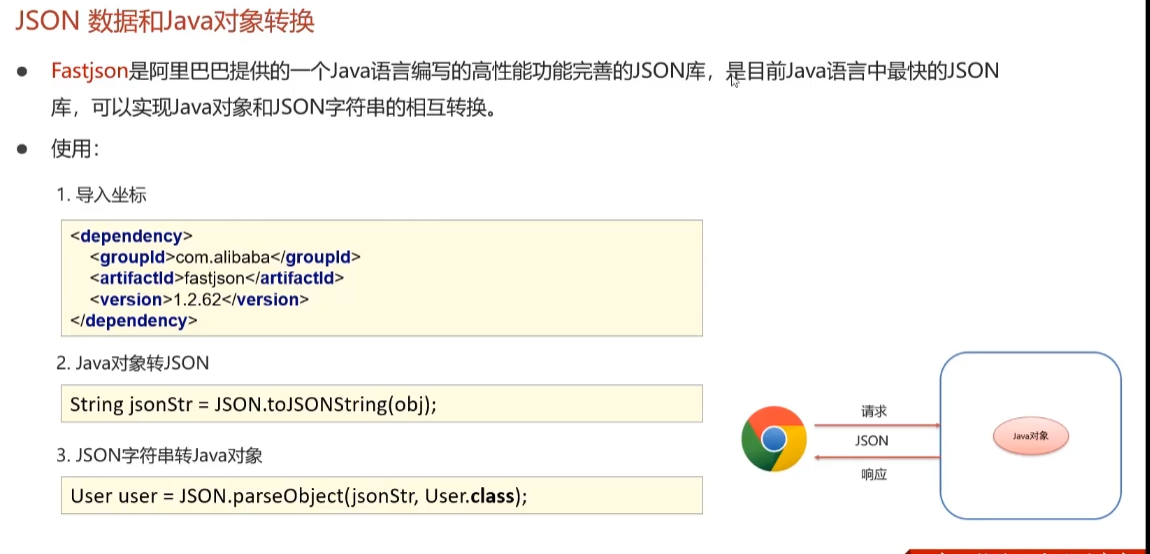Image resolution: width=1150 pixels, height=554 pixels.
Task: Click the JSON label between arrows
Action: point(872,441)
